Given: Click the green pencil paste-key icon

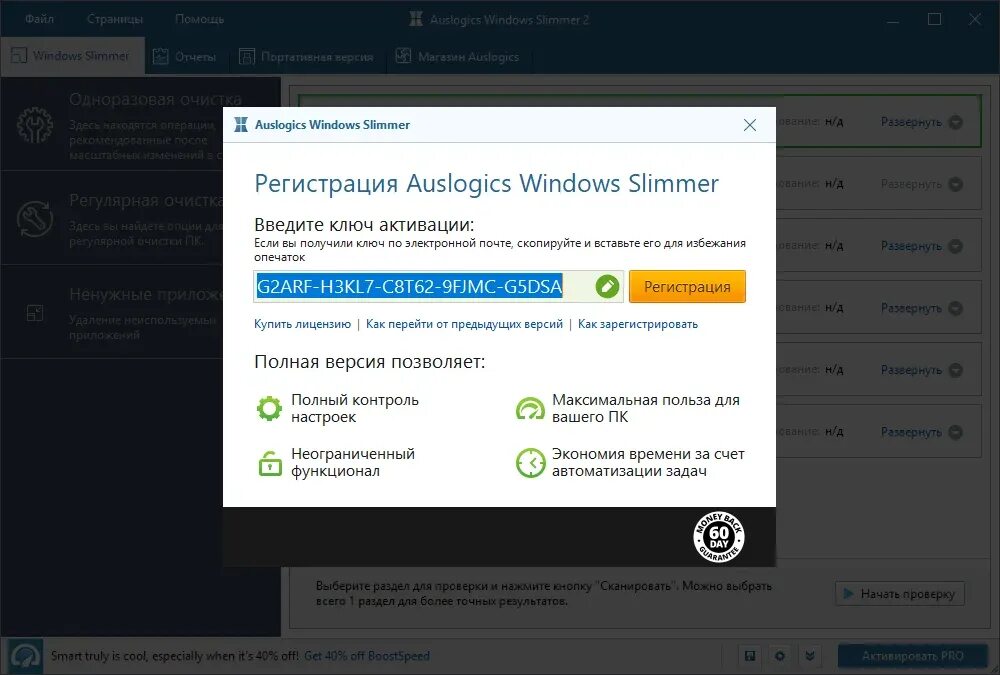Looking at the screenshot, I should click(x=607, y=286).
